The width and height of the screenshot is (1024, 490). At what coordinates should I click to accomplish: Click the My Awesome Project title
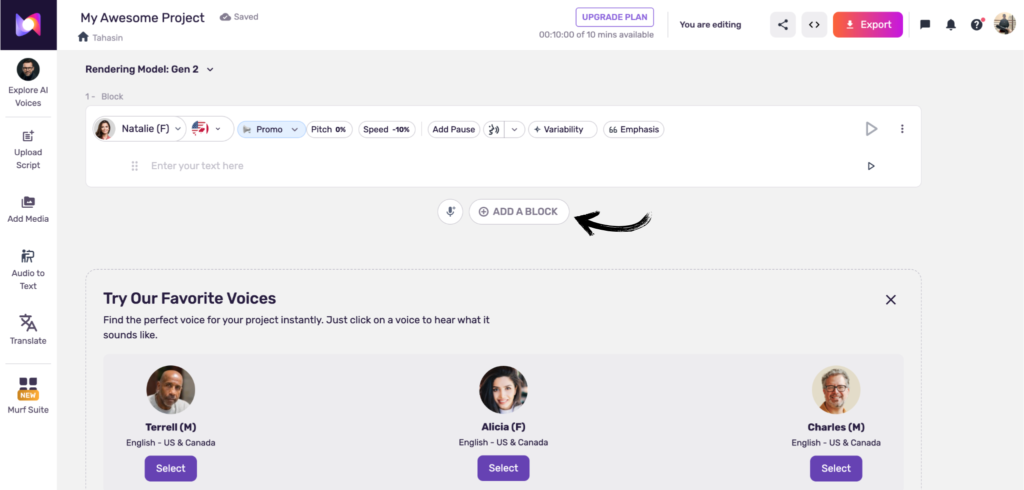142,18
